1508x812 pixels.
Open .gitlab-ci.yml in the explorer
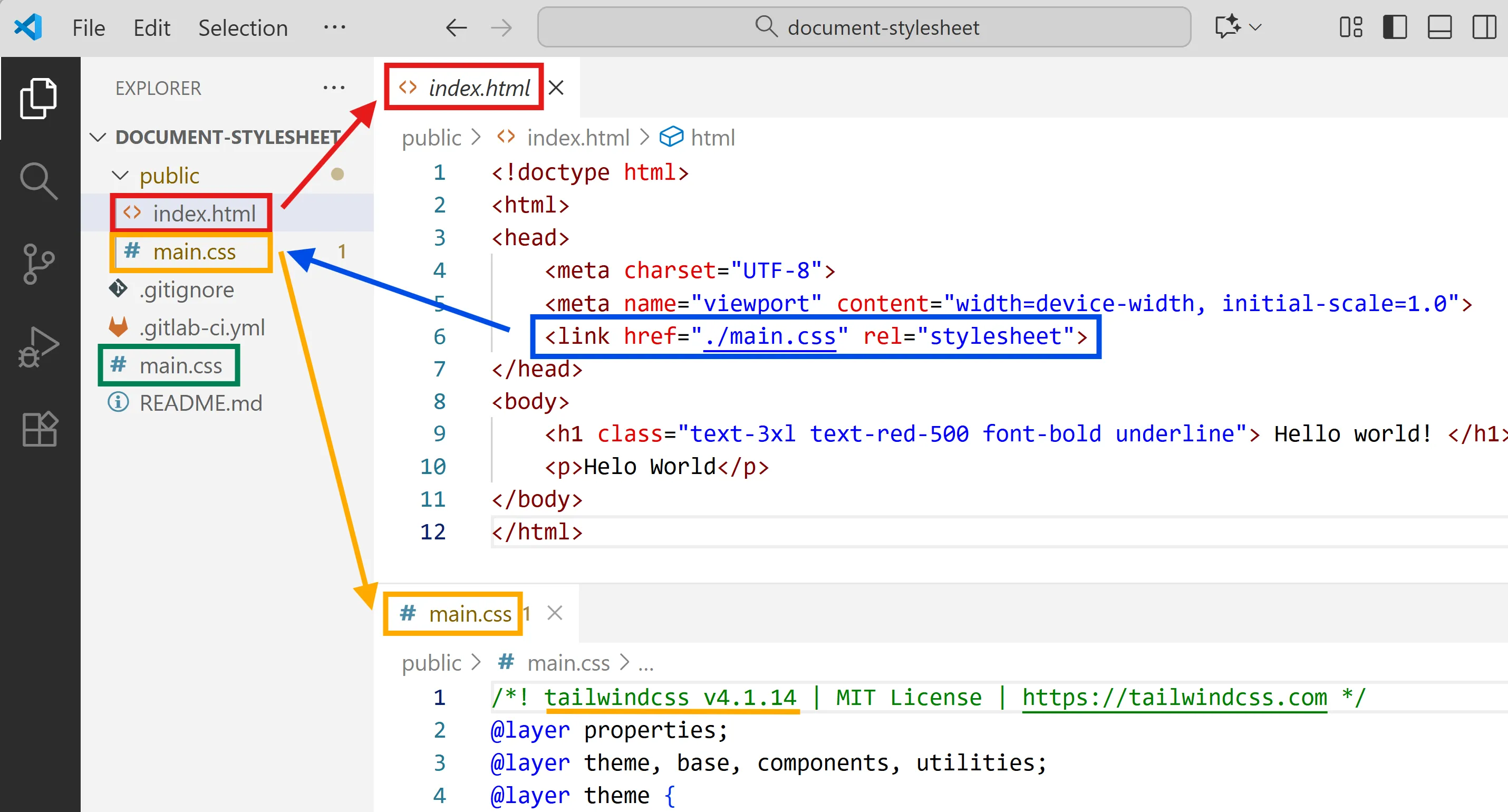click(x=201, y=328)
